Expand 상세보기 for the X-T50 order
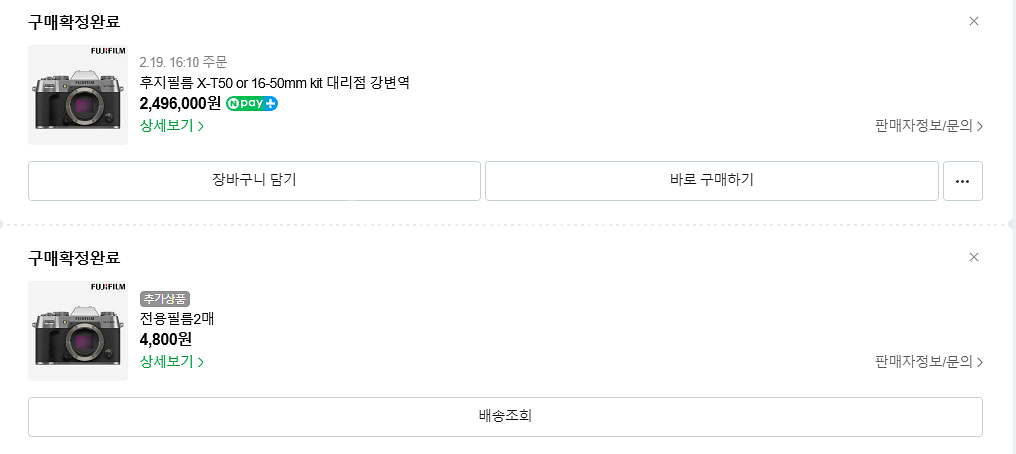This screenshot has height=454, width=1016. point(172,126)
